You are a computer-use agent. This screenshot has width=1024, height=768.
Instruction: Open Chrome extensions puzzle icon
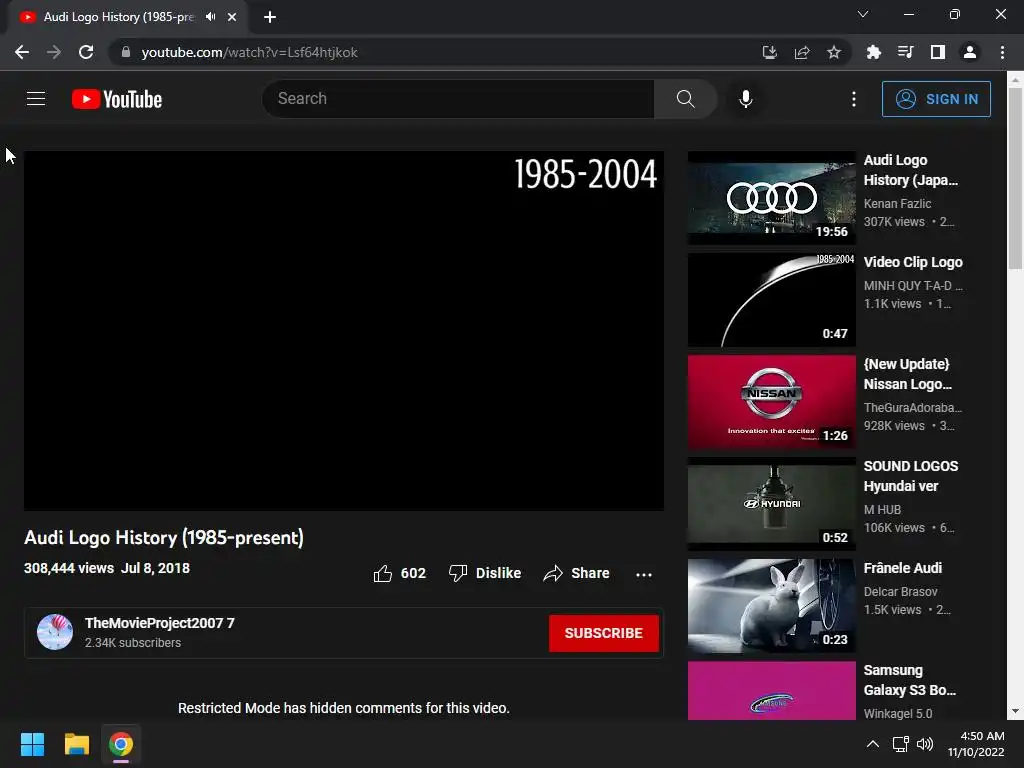coord(873,52)
